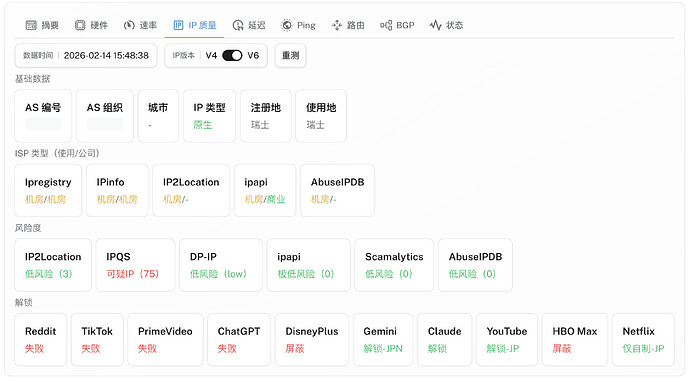Image resolution: width=690 pixels, height=382 pixels.
Task: Click the AS 组织 card
Action: coord(105,116)
